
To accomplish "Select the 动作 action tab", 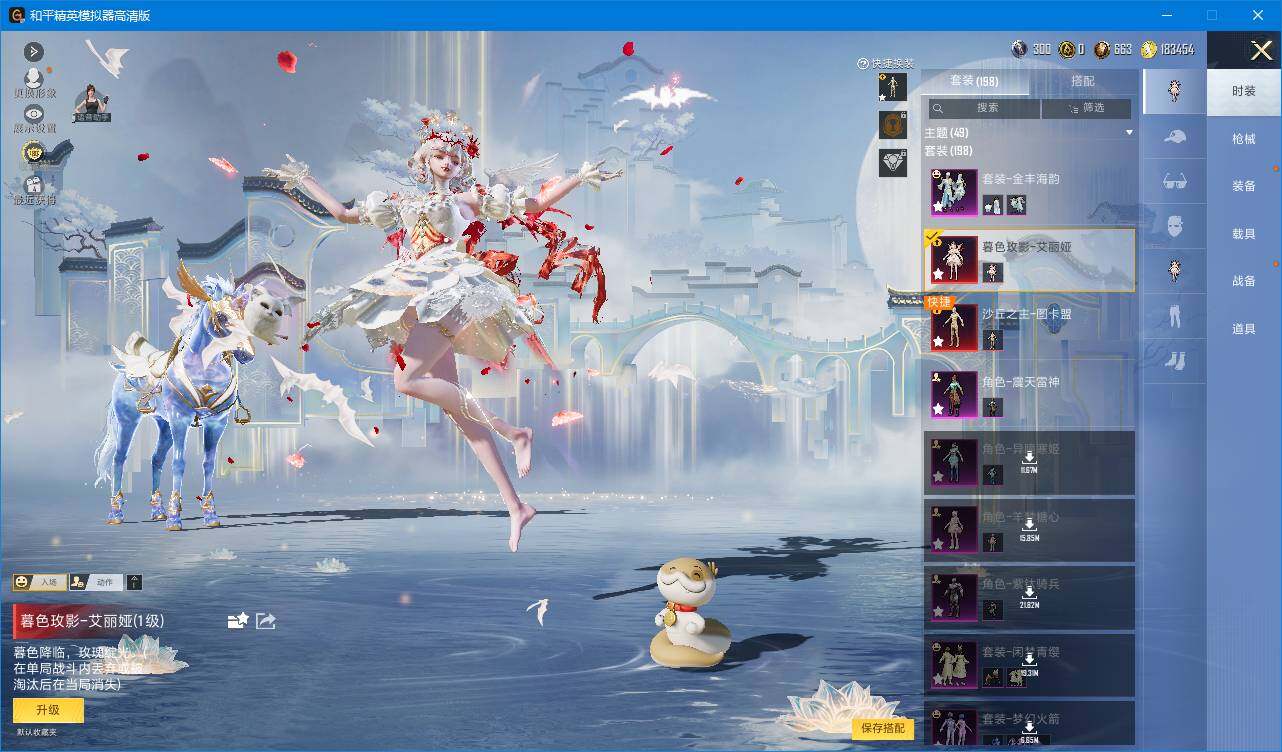I will coord(96,582).
